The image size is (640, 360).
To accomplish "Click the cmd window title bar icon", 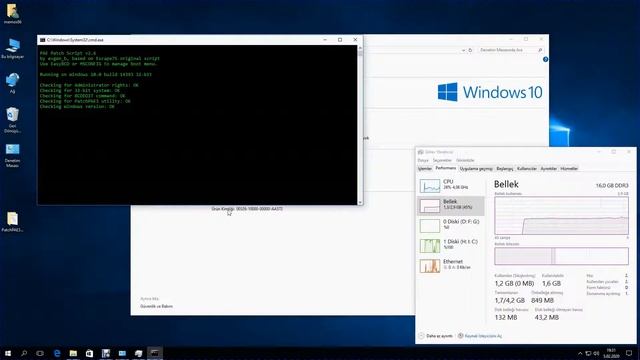I will pos(42,40).
